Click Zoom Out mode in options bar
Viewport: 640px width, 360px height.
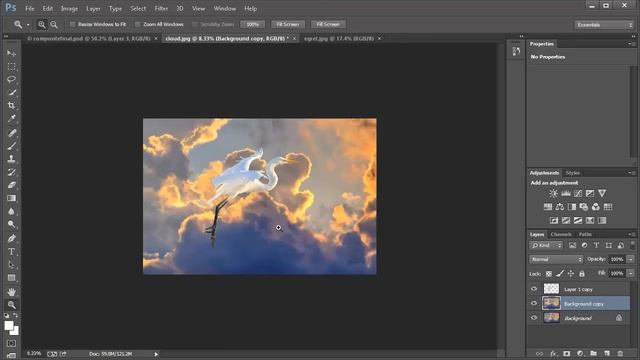tap(54, 24)
